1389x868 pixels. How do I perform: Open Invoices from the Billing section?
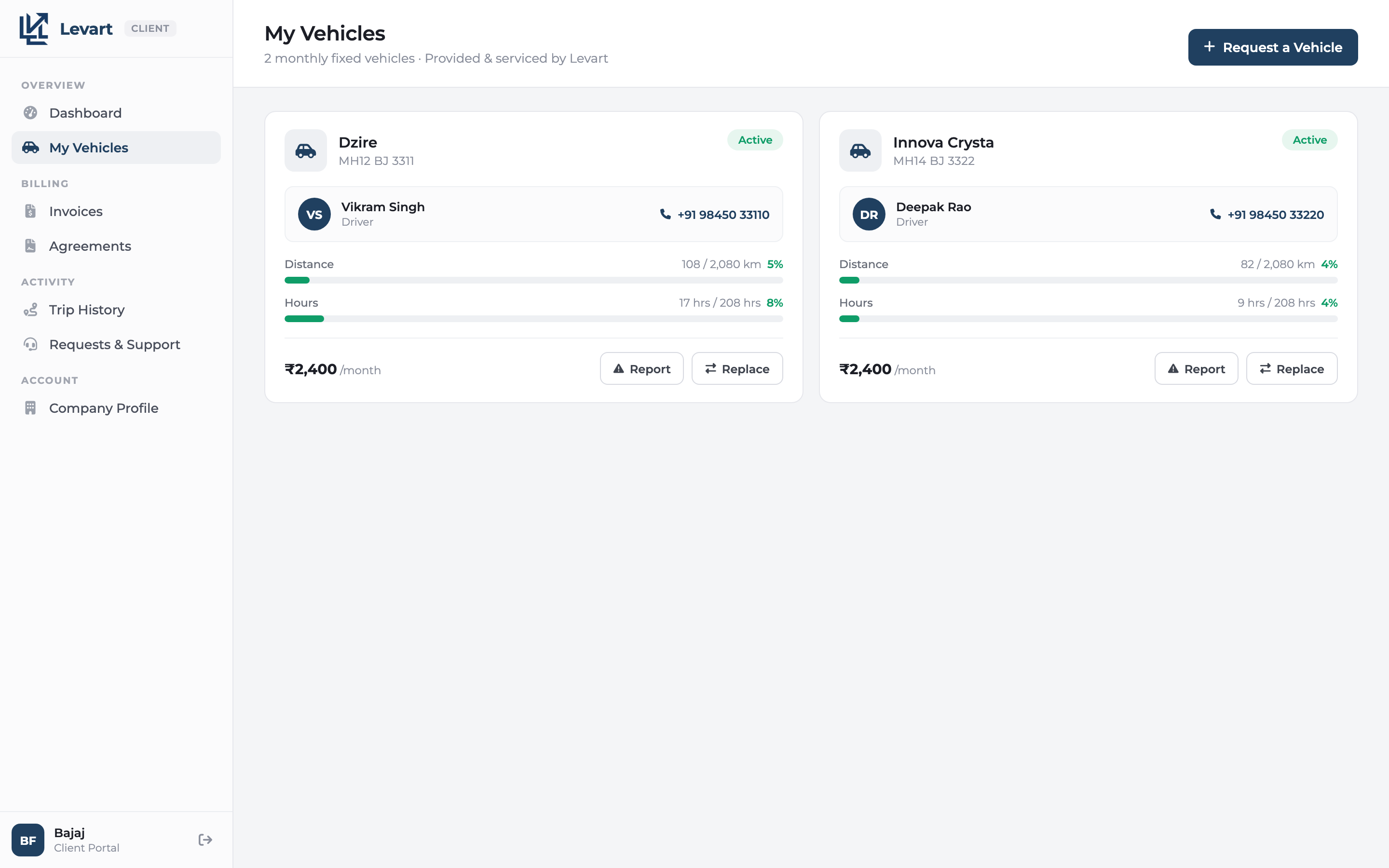[x=116, y=211]
